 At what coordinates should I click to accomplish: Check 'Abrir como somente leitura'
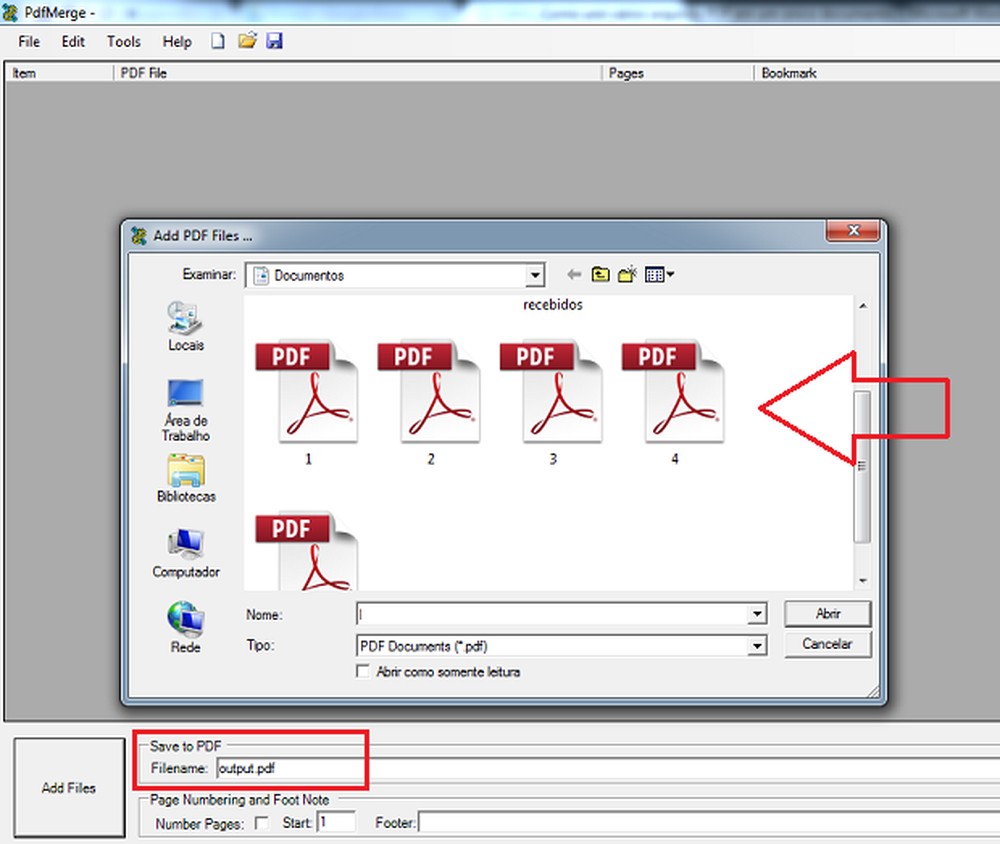click(x=363, y=672)
